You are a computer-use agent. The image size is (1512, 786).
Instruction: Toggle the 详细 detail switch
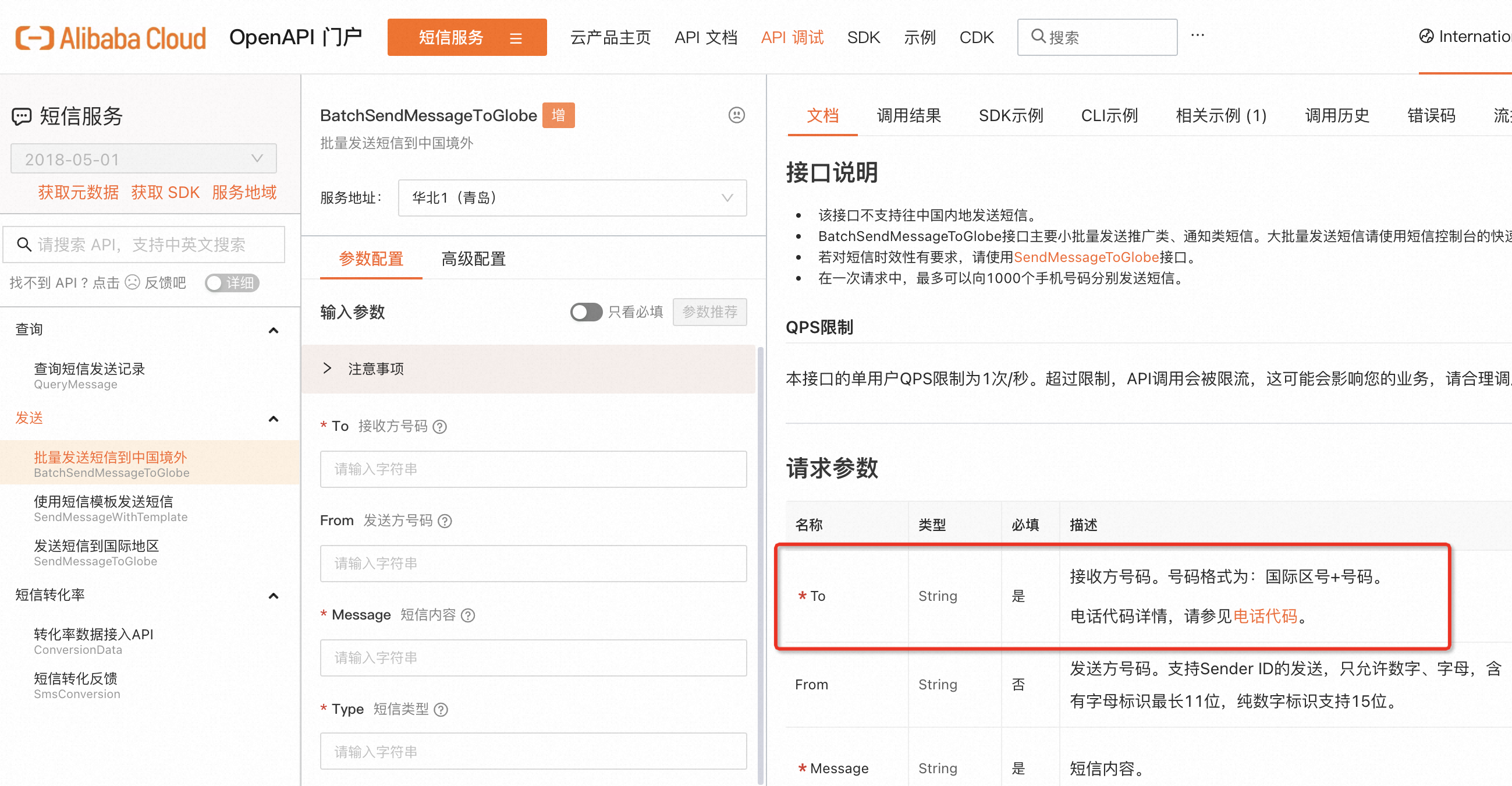click(231, 283)
